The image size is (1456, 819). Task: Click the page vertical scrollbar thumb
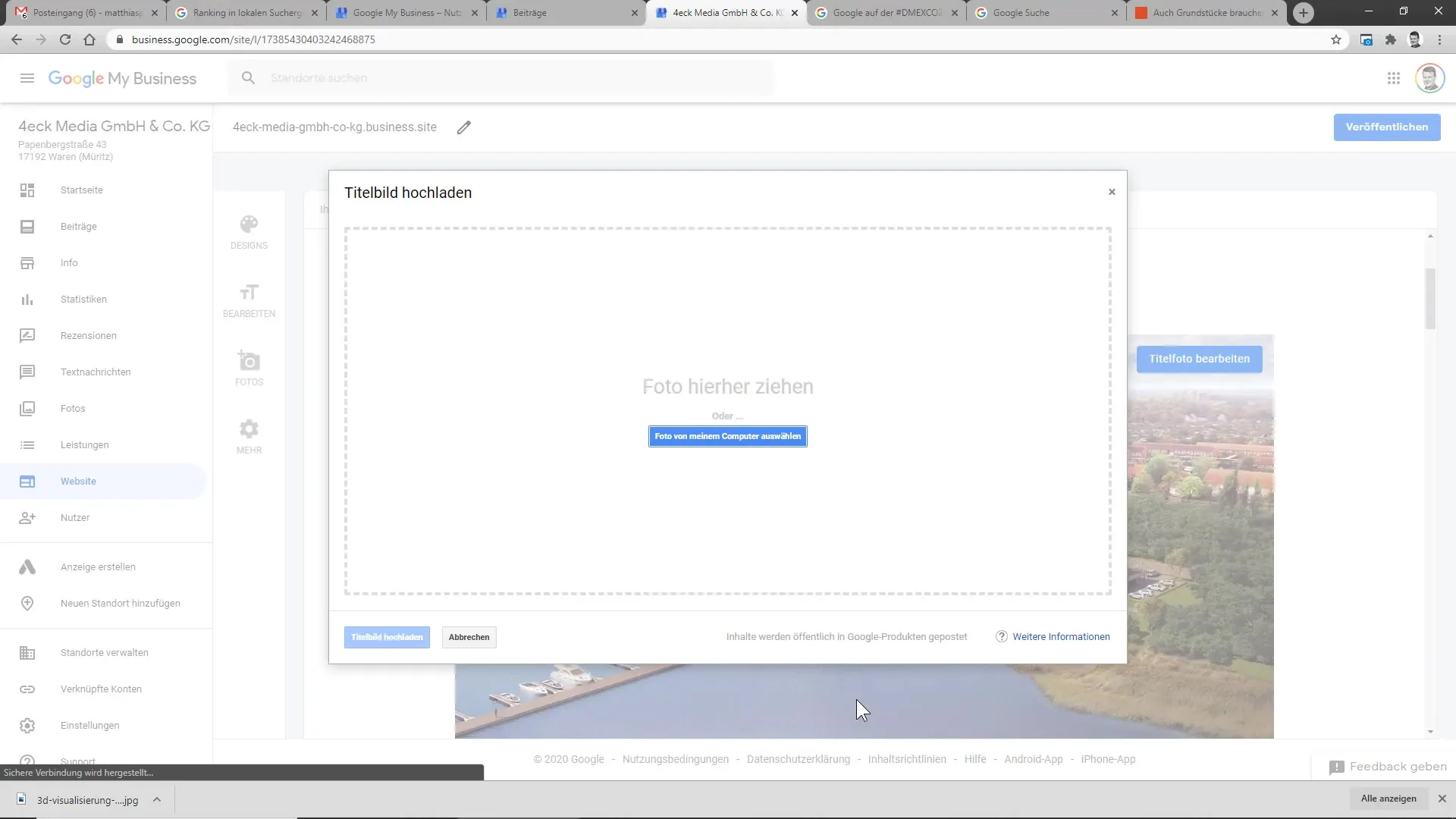1430,299
